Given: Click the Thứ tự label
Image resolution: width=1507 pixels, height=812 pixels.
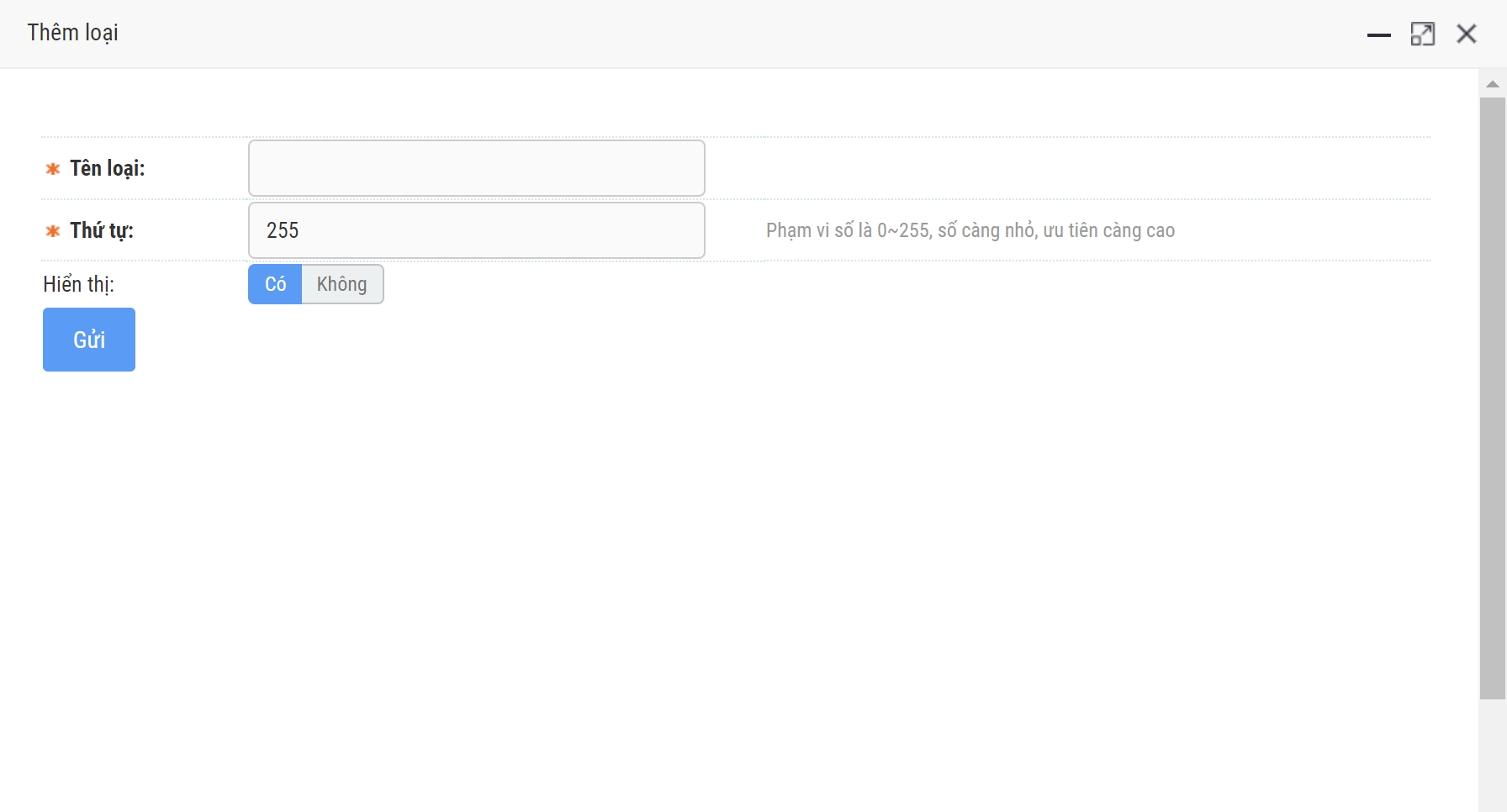Looking at the screenshot, I should 101,230.
